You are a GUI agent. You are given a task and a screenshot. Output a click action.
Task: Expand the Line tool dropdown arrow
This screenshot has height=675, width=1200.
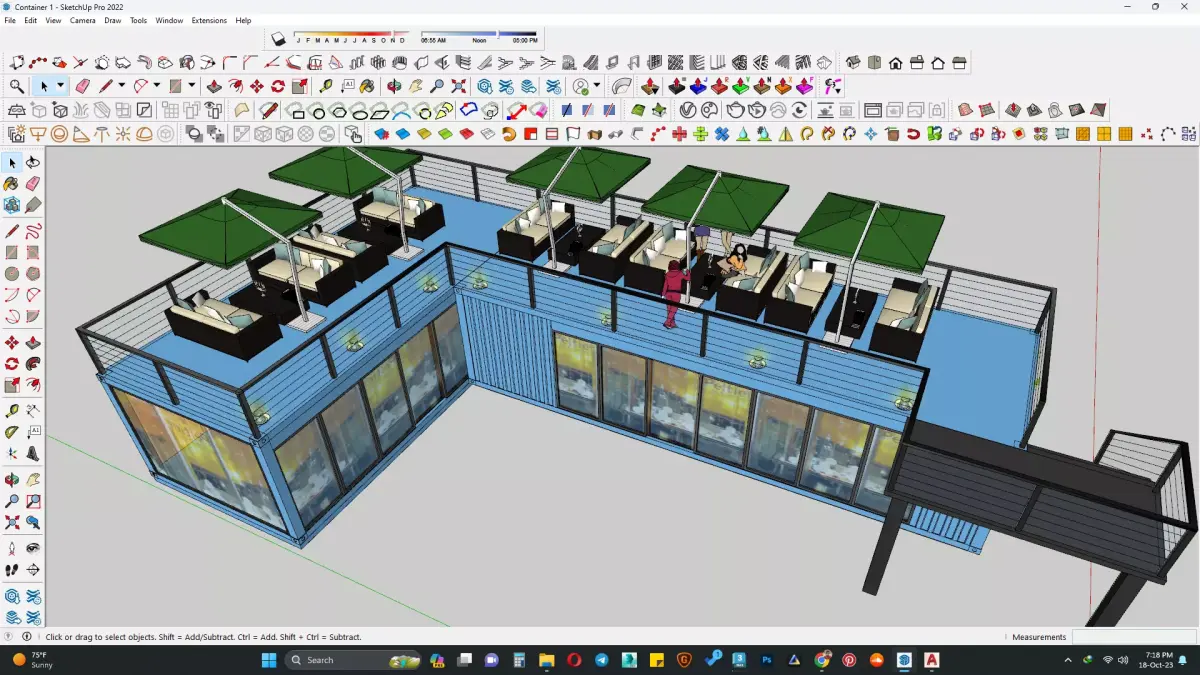point(121,87)
